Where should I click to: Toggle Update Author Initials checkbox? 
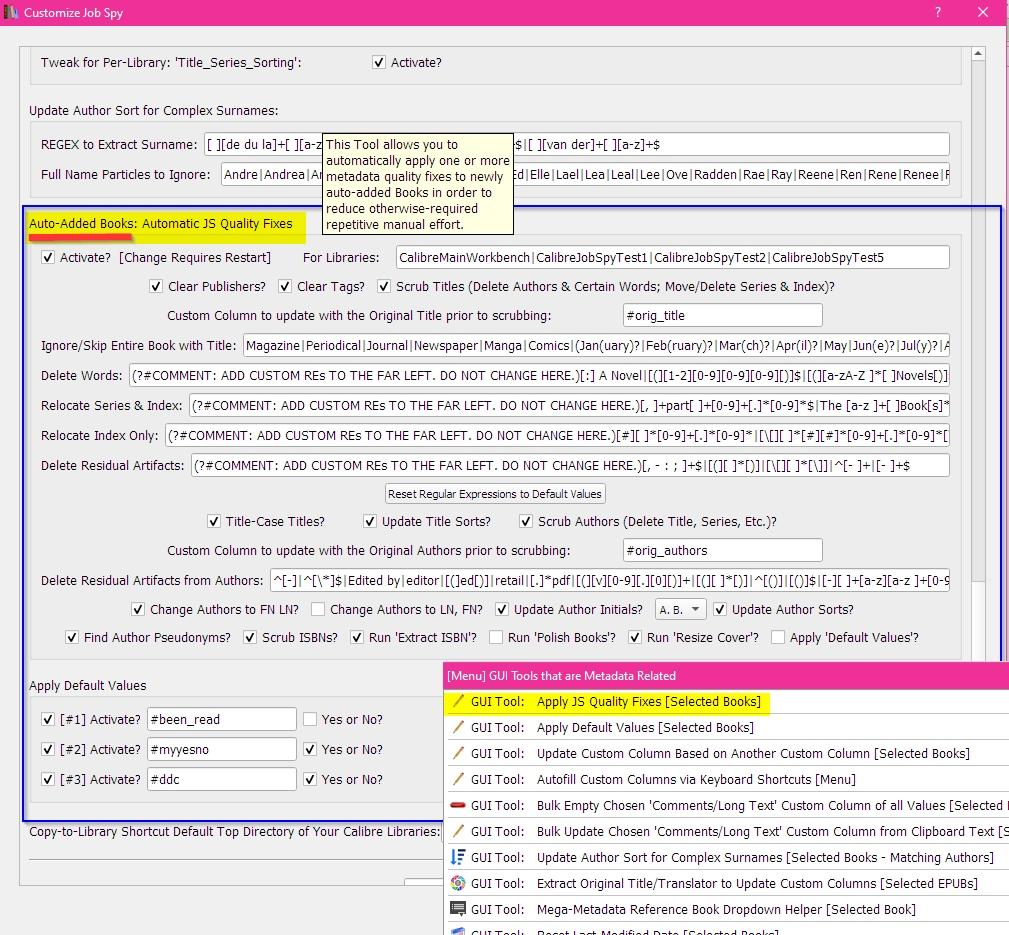(502, 609)
